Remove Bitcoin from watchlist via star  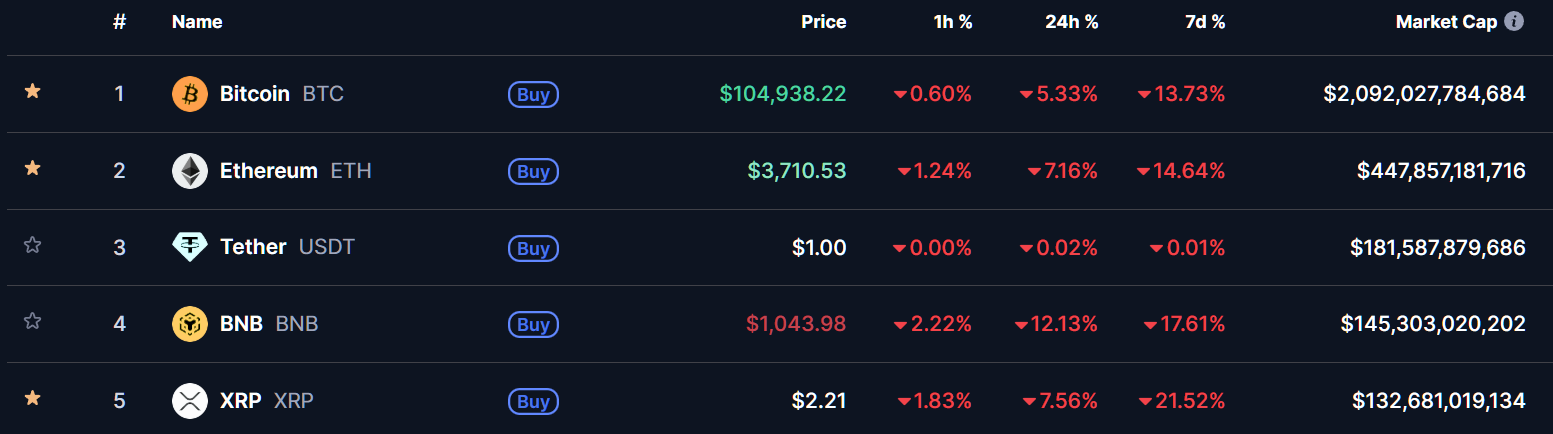click(32, 92)
